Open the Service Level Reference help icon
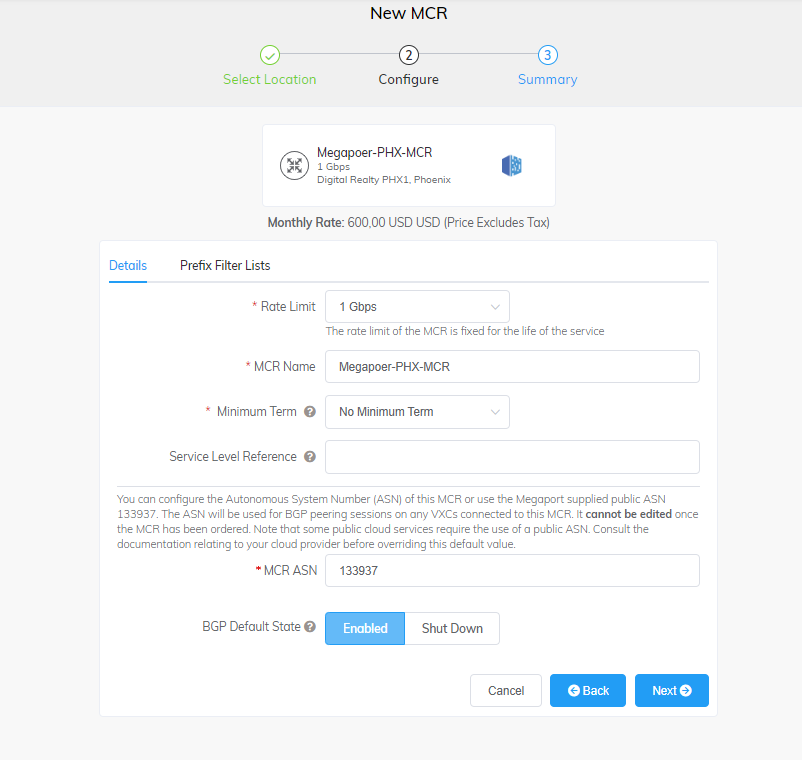The width and height of the screenshot is (802, 760). pos(310,457)
